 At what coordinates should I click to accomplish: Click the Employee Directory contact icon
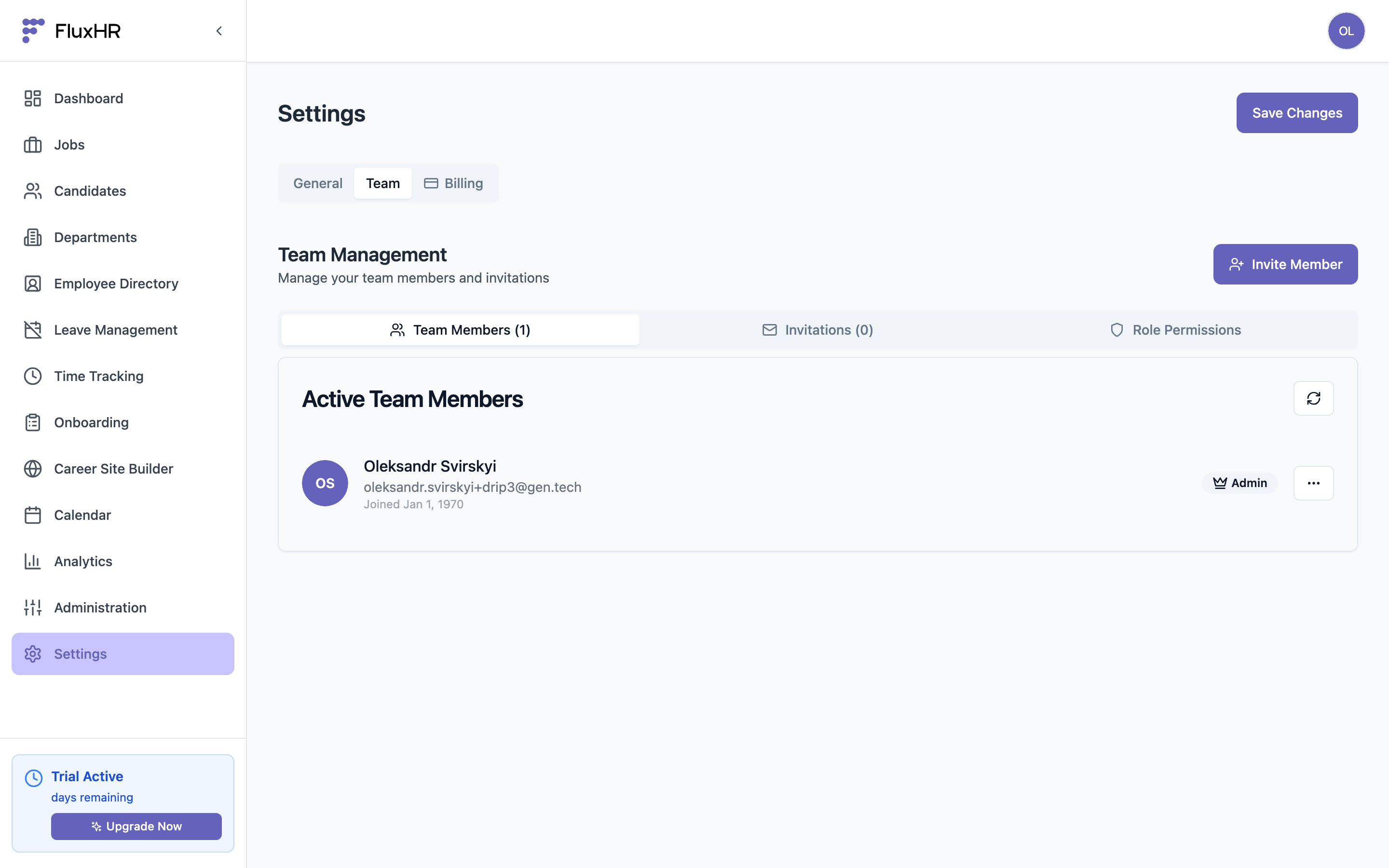[33, 284]
